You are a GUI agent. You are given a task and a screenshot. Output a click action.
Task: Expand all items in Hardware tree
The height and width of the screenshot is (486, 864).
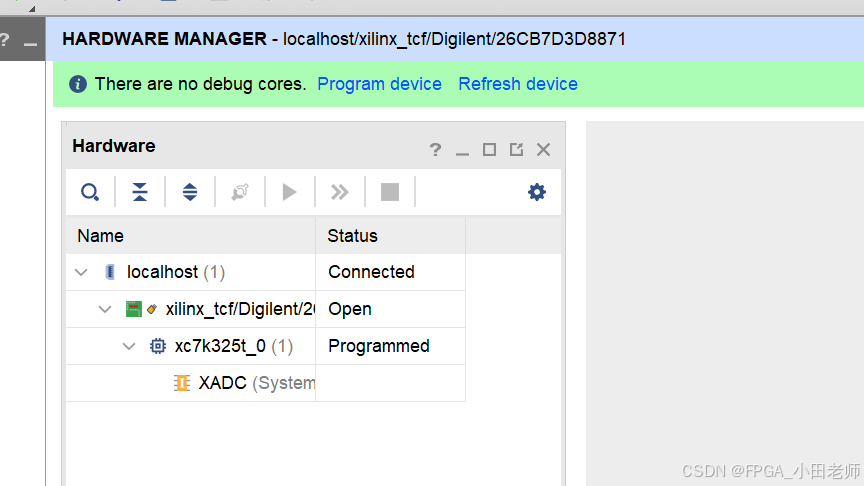pyautogui.click(x=190, y=192)
